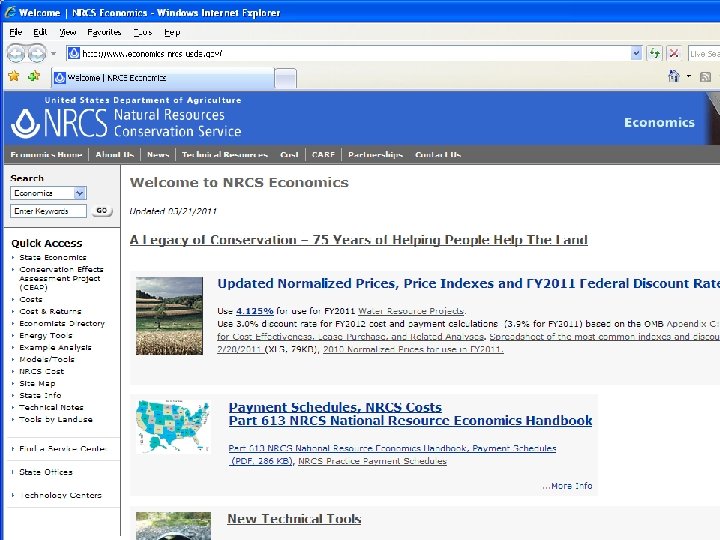The image size is (720, 540).
Task: Click the NRCS raindrop logo
Action: (26, 123)
